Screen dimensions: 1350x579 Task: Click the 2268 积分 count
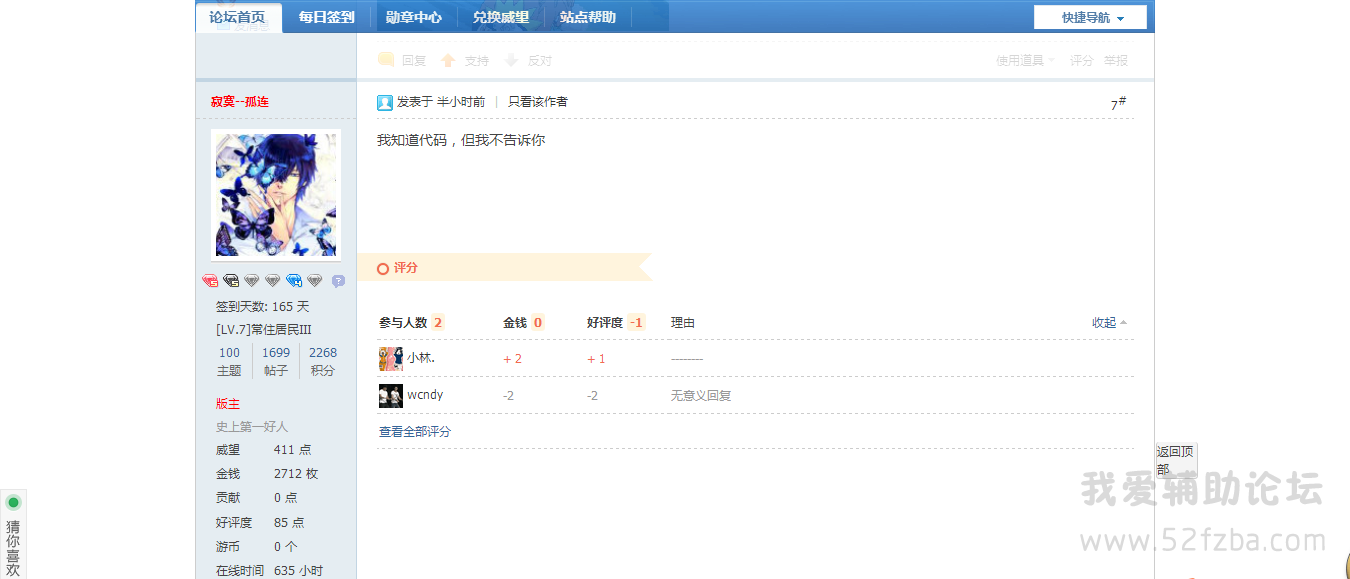(323, 361)
